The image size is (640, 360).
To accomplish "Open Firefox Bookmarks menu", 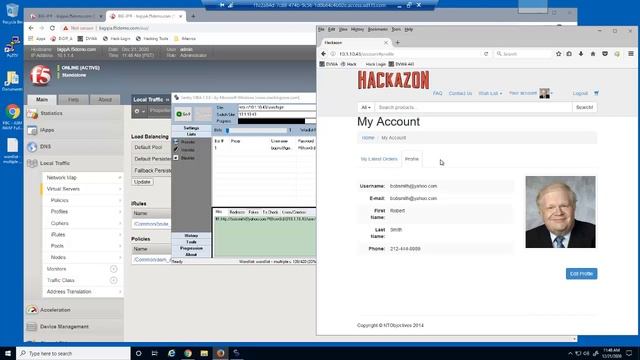I will point(378,29).
